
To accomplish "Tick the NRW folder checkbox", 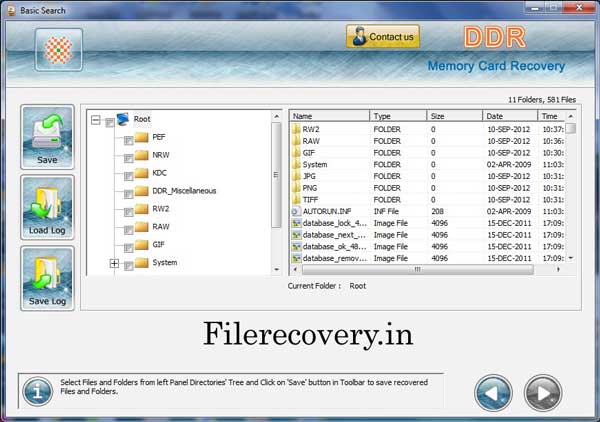I will tap(129, 158).
